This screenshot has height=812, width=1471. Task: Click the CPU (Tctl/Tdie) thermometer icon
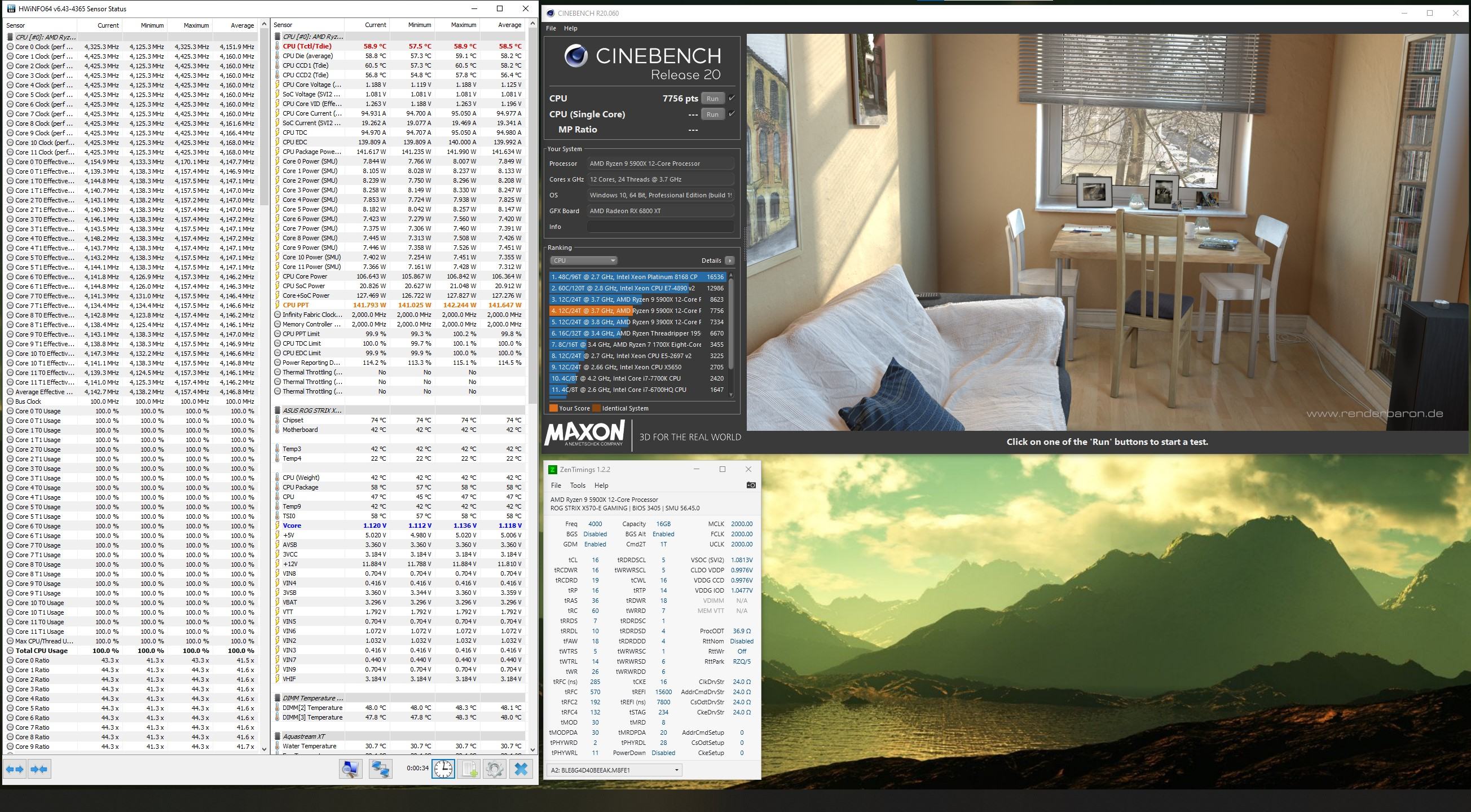[x=278, y=46]
